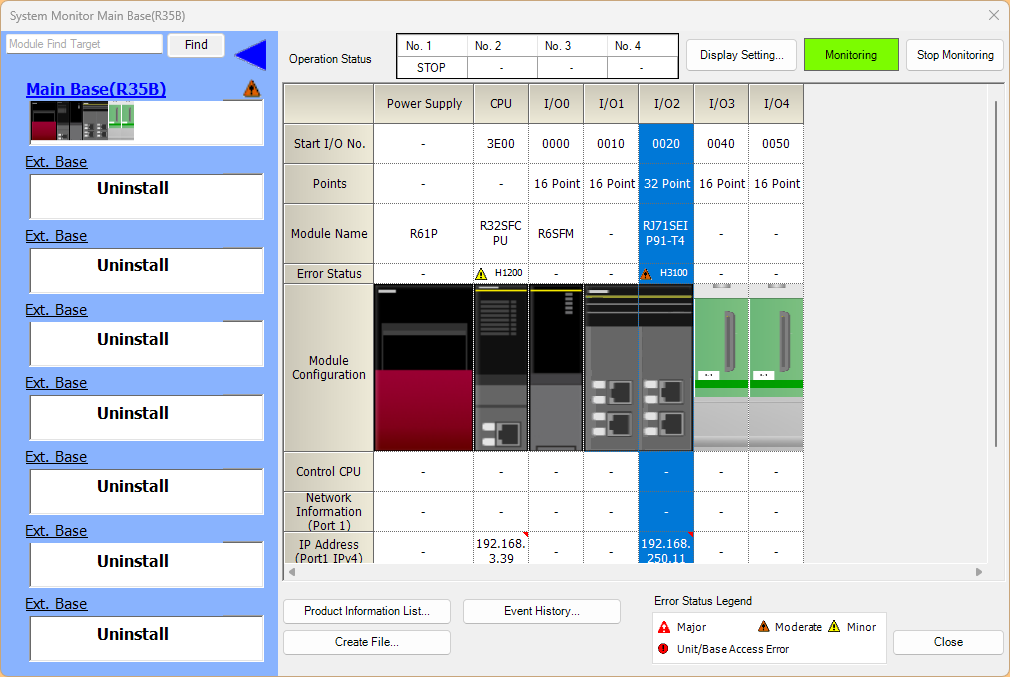Image resolution: width=1010 pixels, height=677 pixels.
Task: Open Display Setting dialog
Action: 741,55
